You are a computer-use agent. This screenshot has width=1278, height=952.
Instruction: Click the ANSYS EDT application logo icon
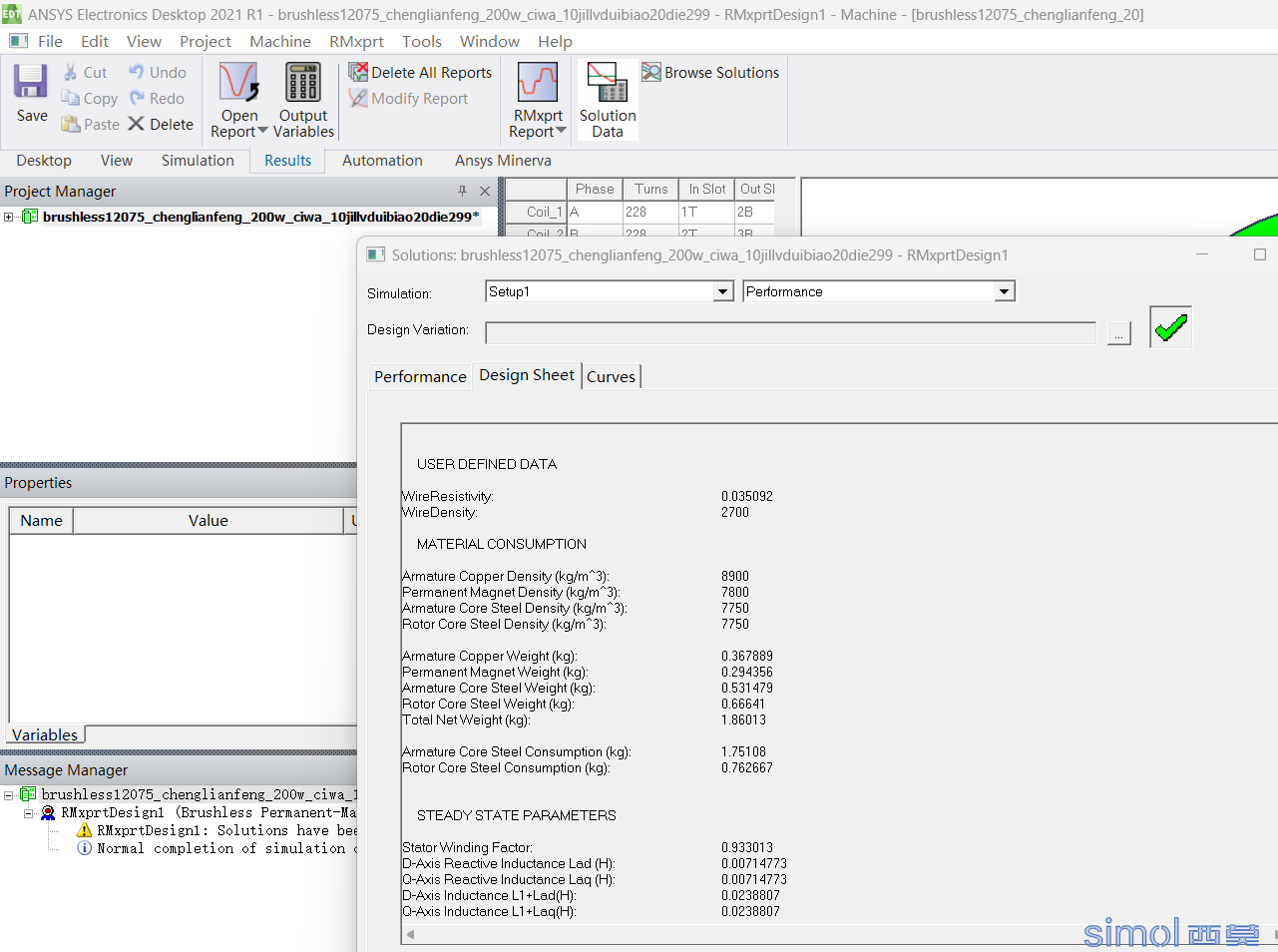pos(11,14)
